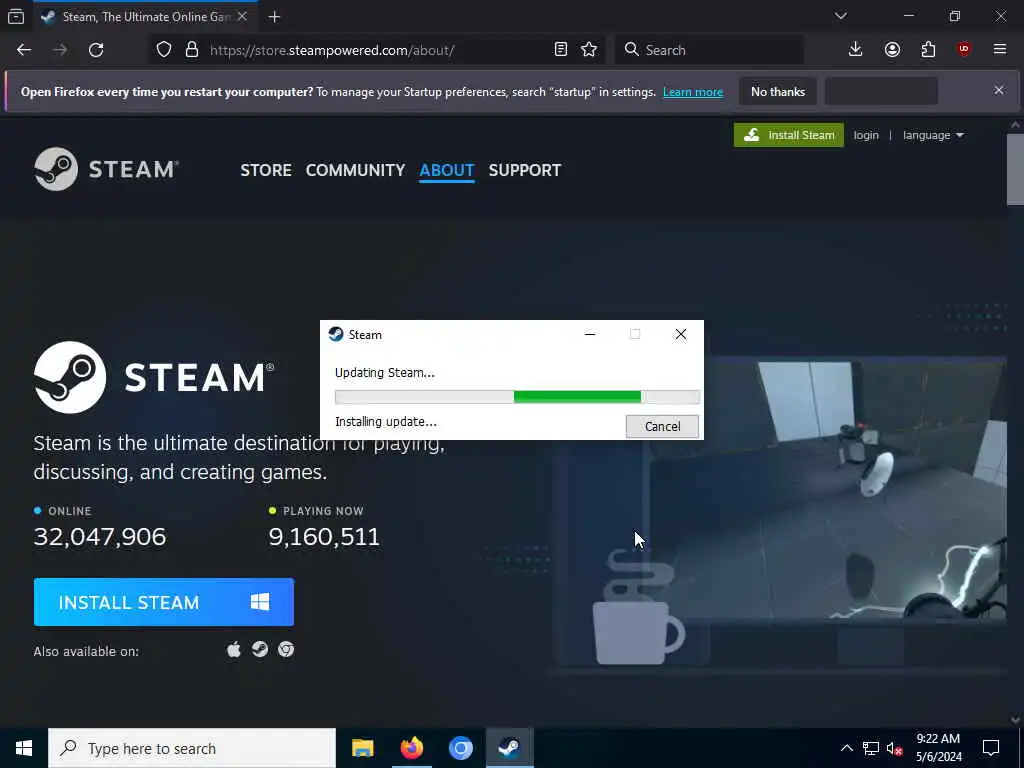Dismiss the Firefox startup notification bar
The height and width of the screenshot is (768, 1024).
point(999,90)
